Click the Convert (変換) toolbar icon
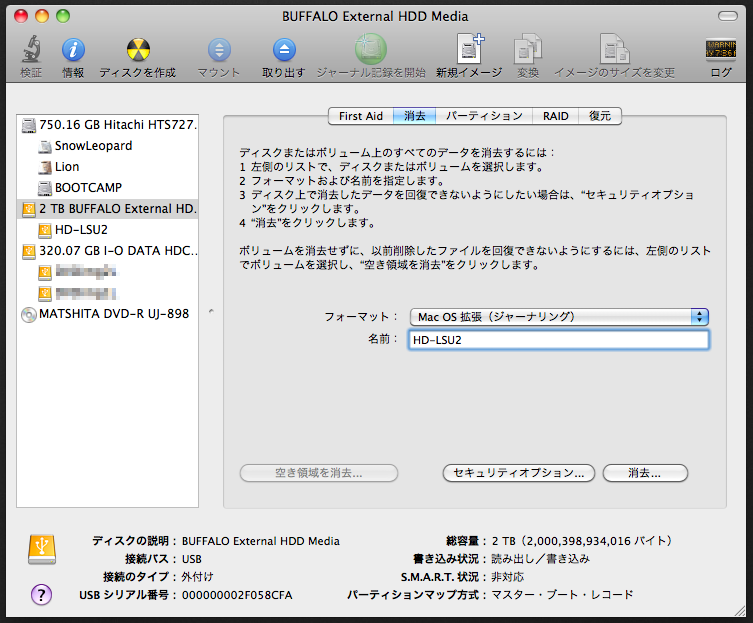The image size is (753, 623). (x=528, y=49)
